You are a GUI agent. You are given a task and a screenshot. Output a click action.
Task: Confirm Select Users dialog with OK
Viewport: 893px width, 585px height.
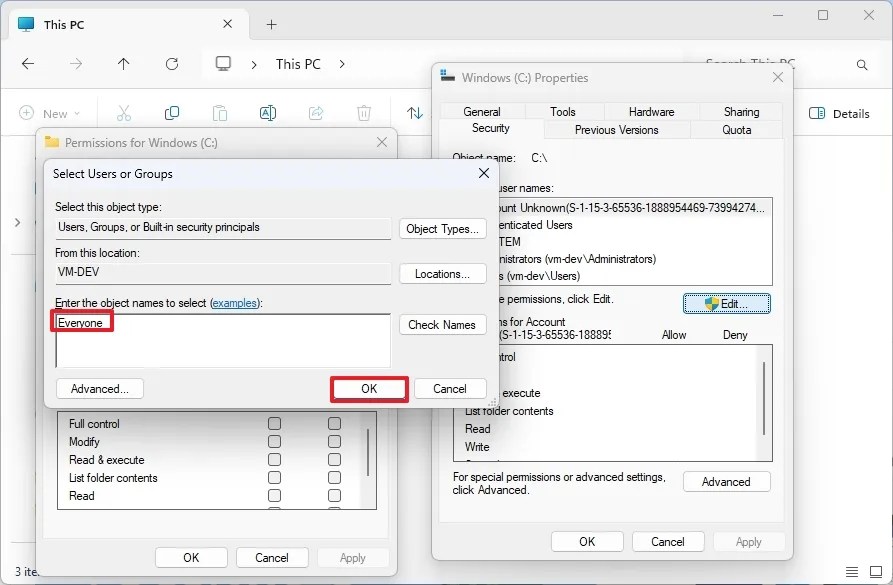click(x=369, y=389)
